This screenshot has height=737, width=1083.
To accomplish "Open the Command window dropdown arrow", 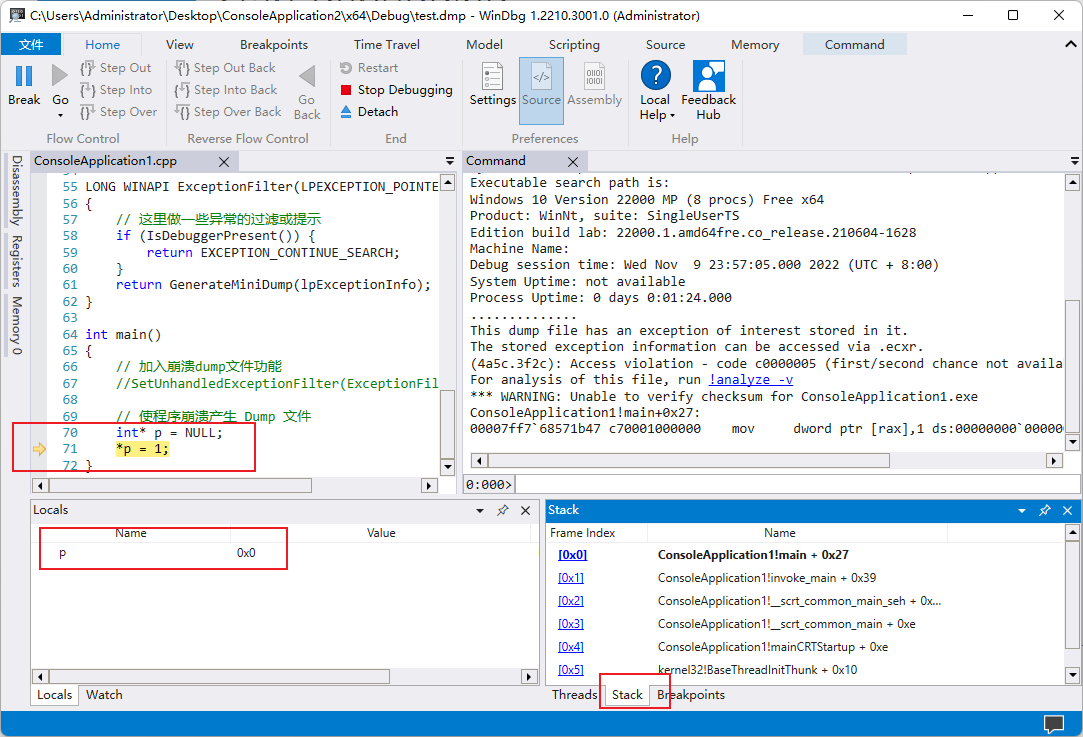I will pyautogui.click(x=1046, y=161).
